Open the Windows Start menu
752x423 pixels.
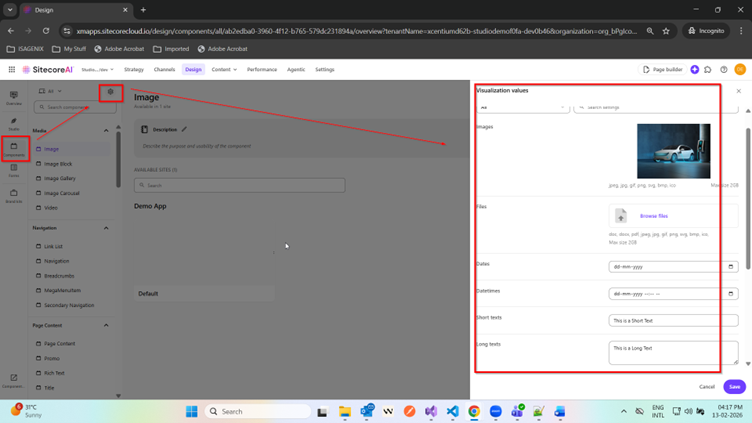(x=192, y=411)
